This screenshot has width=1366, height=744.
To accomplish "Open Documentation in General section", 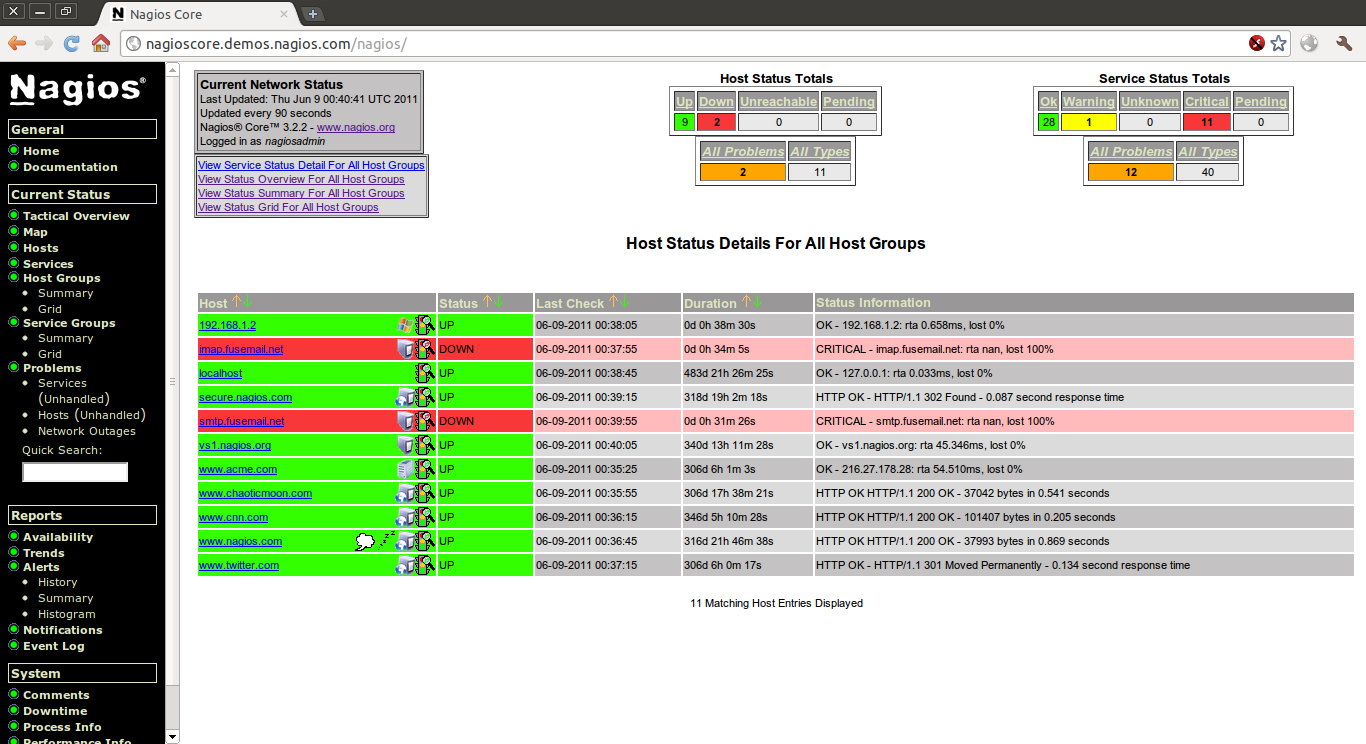I will (x=70, y=167).
